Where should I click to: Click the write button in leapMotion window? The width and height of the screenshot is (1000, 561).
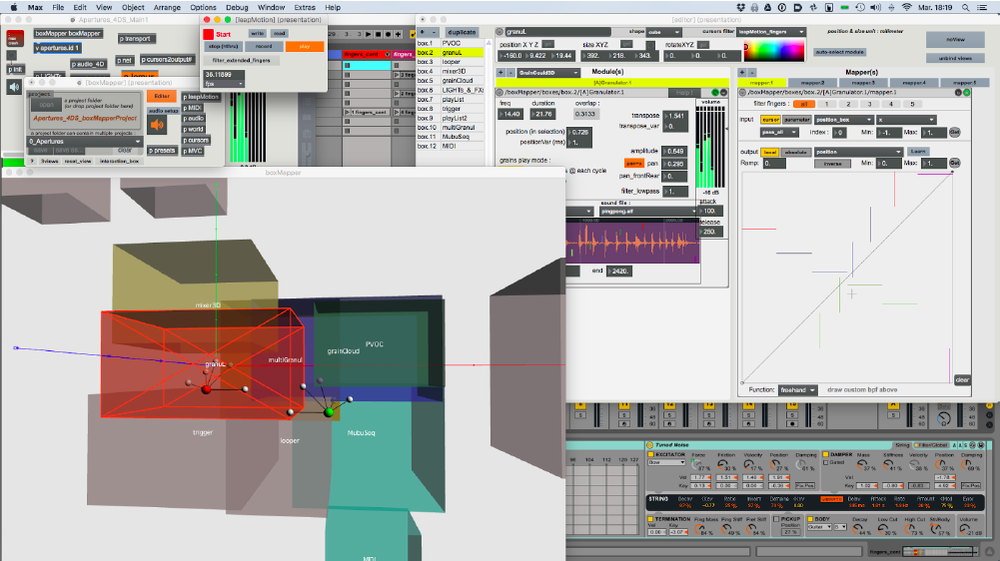[257, 34]
